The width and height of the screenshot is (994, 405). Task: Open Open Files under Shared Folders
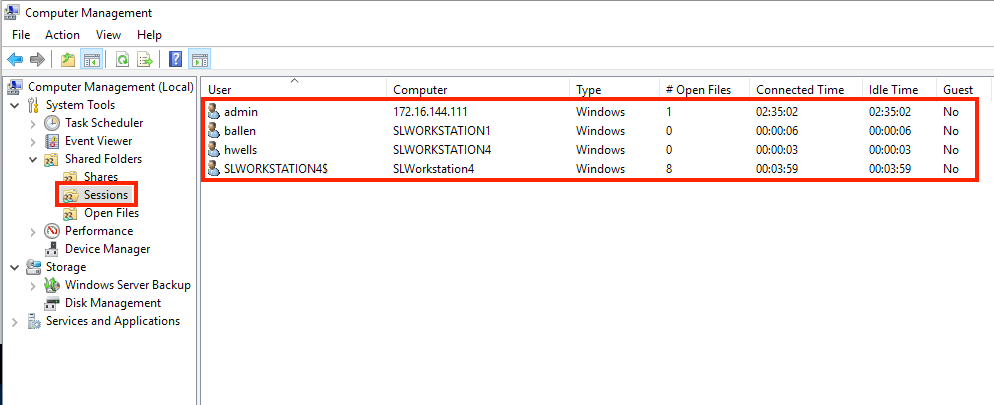[x=111, y=213]
